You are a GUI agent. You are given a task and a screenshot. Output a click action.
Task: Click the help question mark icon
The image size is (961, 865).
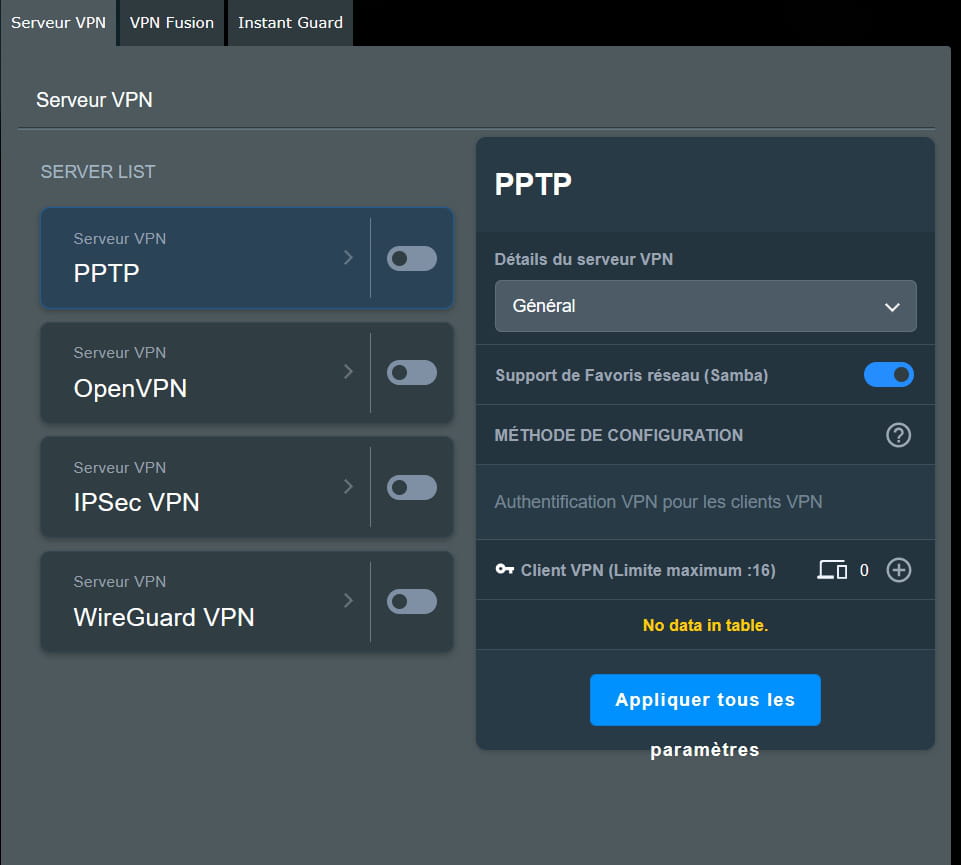click(x=898, y=435)
